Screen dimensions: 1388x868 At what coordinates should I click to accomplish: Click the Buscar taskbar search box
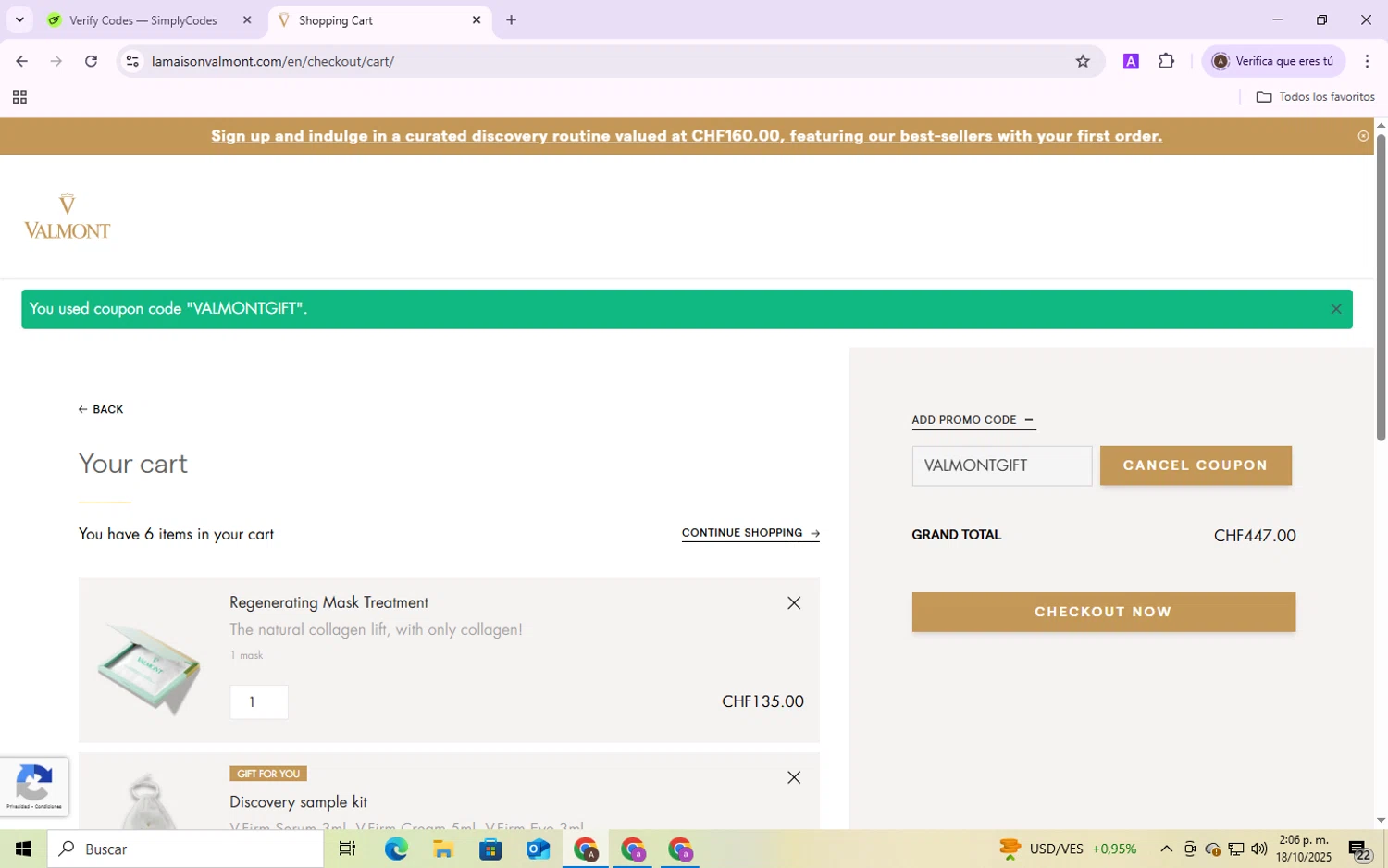(x=185, y=849)
